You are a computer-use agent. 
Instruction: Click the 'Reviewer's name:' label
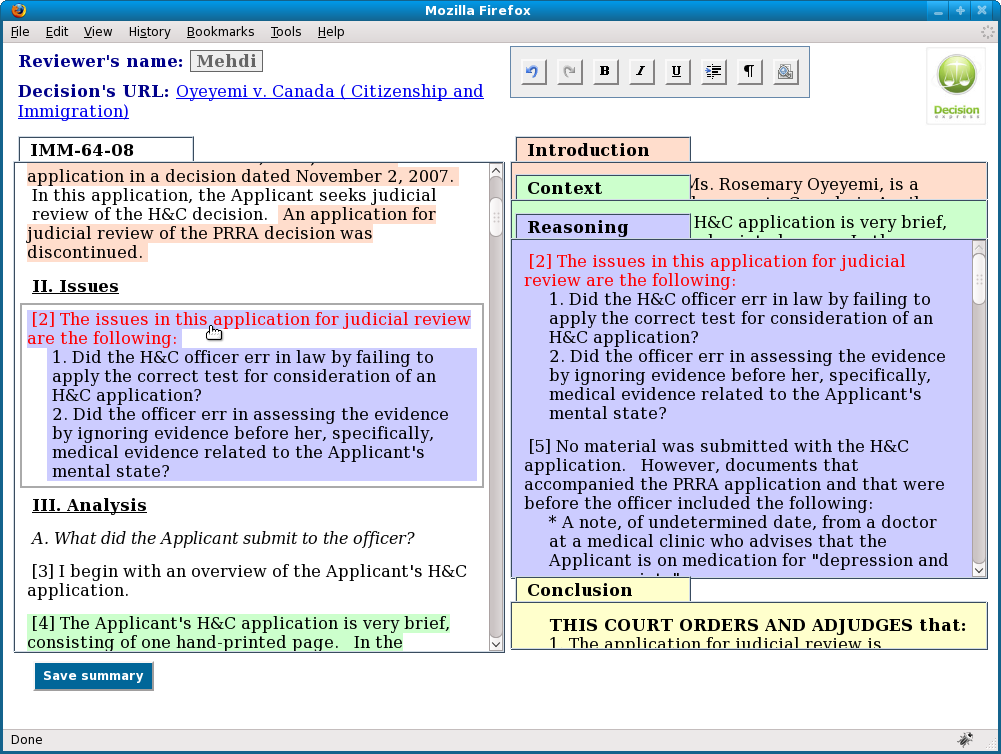coord(101,61)
